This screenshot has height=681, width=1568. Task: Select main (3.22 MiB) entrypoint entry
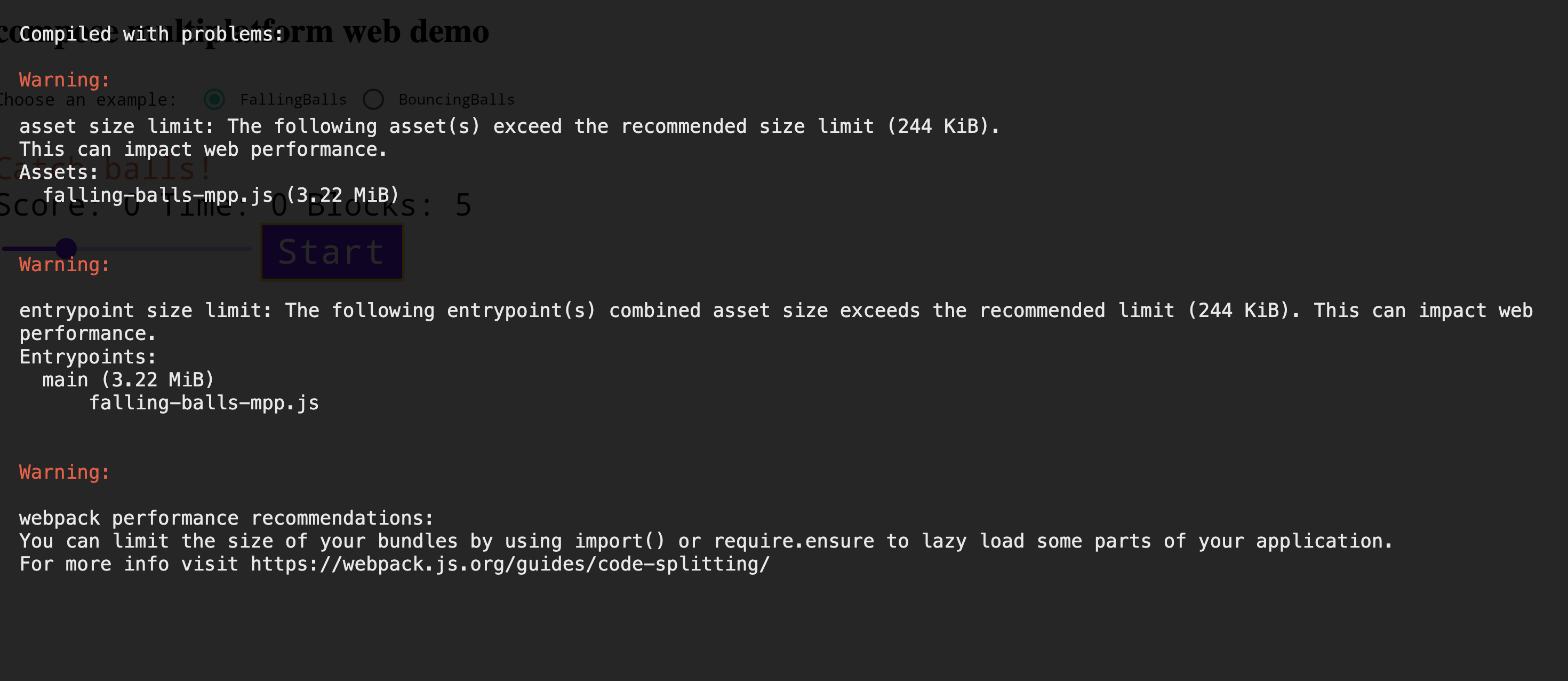coord(128,379)
